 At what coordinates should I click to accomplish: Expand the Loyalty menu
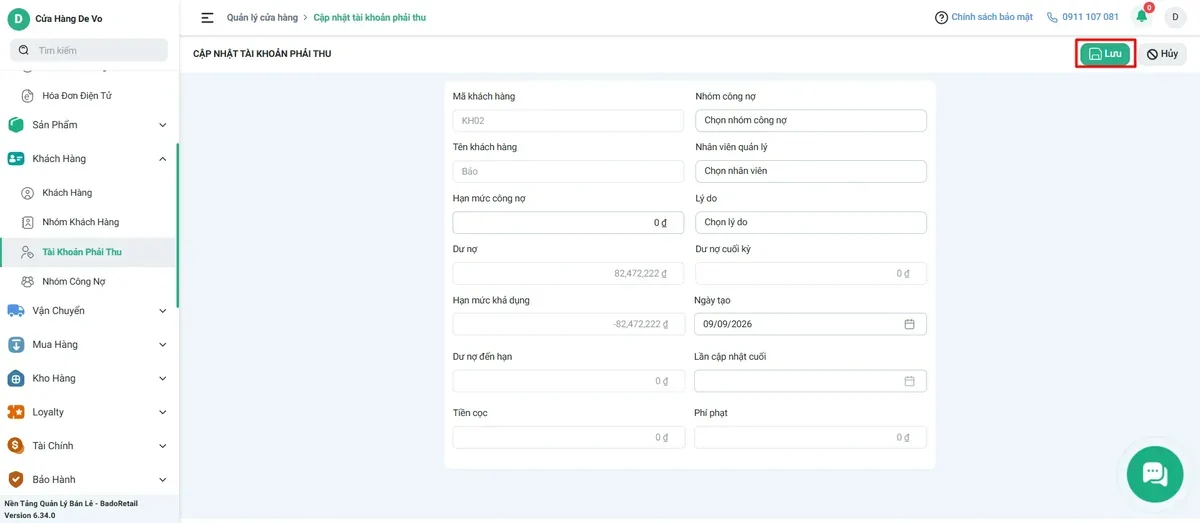pos(88,412)
